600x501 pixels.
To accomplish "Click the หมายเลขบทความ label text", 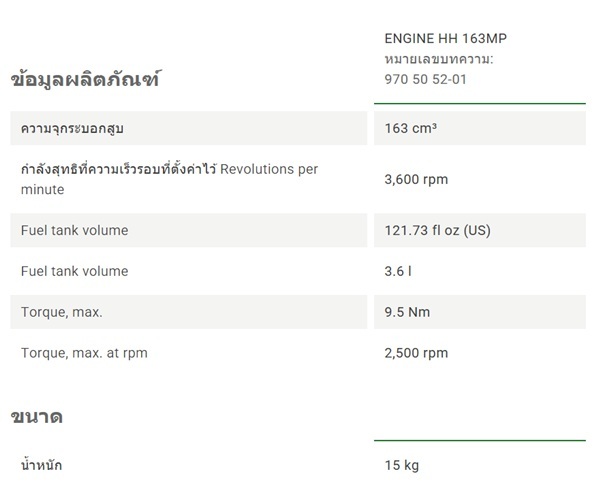I will [439, 60].
